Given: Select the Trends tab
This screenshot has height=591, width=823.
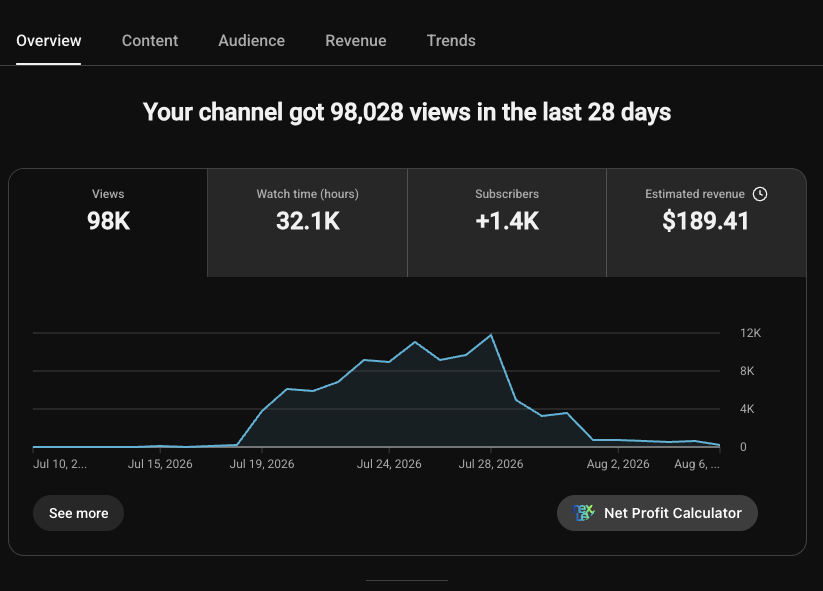Looking at the screenshot, I should 451,41.
